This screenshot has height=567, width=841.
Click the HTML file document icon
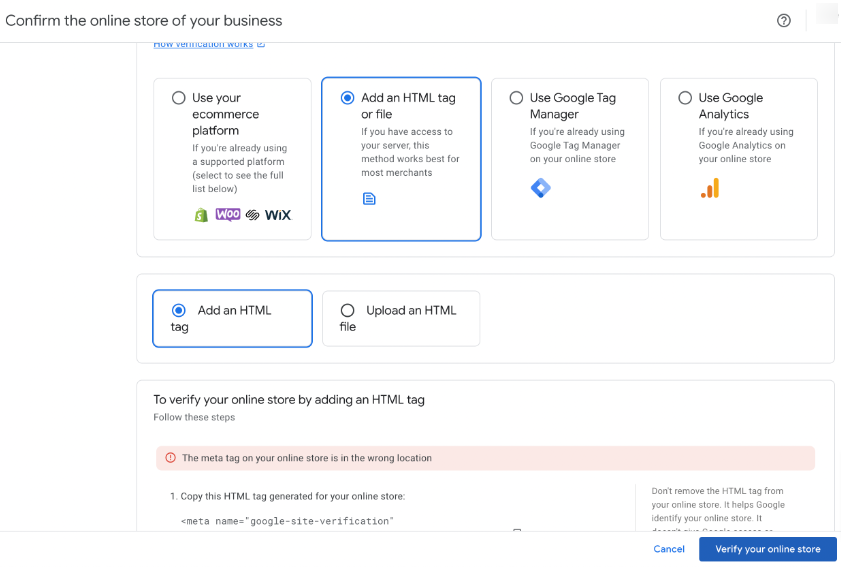[x=369, y=198]
